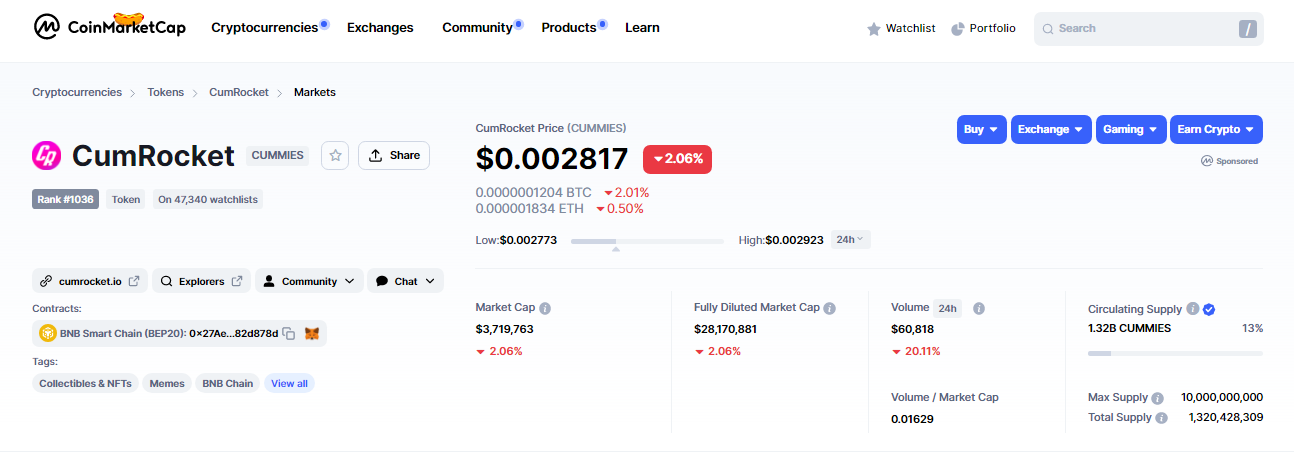Expand the Community links dropdown
The image size is (1294, 456).
[309, 281]
